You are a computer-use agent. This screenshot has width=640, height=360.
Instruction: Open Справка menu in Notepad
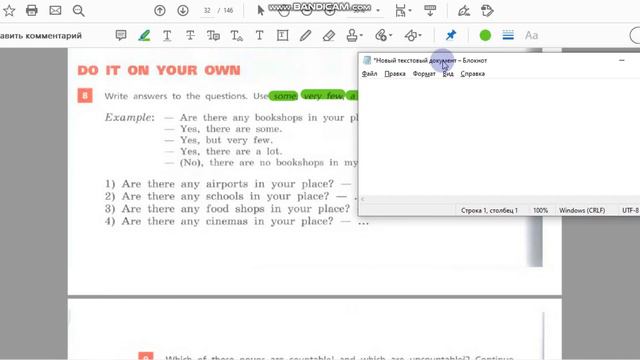(x=473, y=74)
